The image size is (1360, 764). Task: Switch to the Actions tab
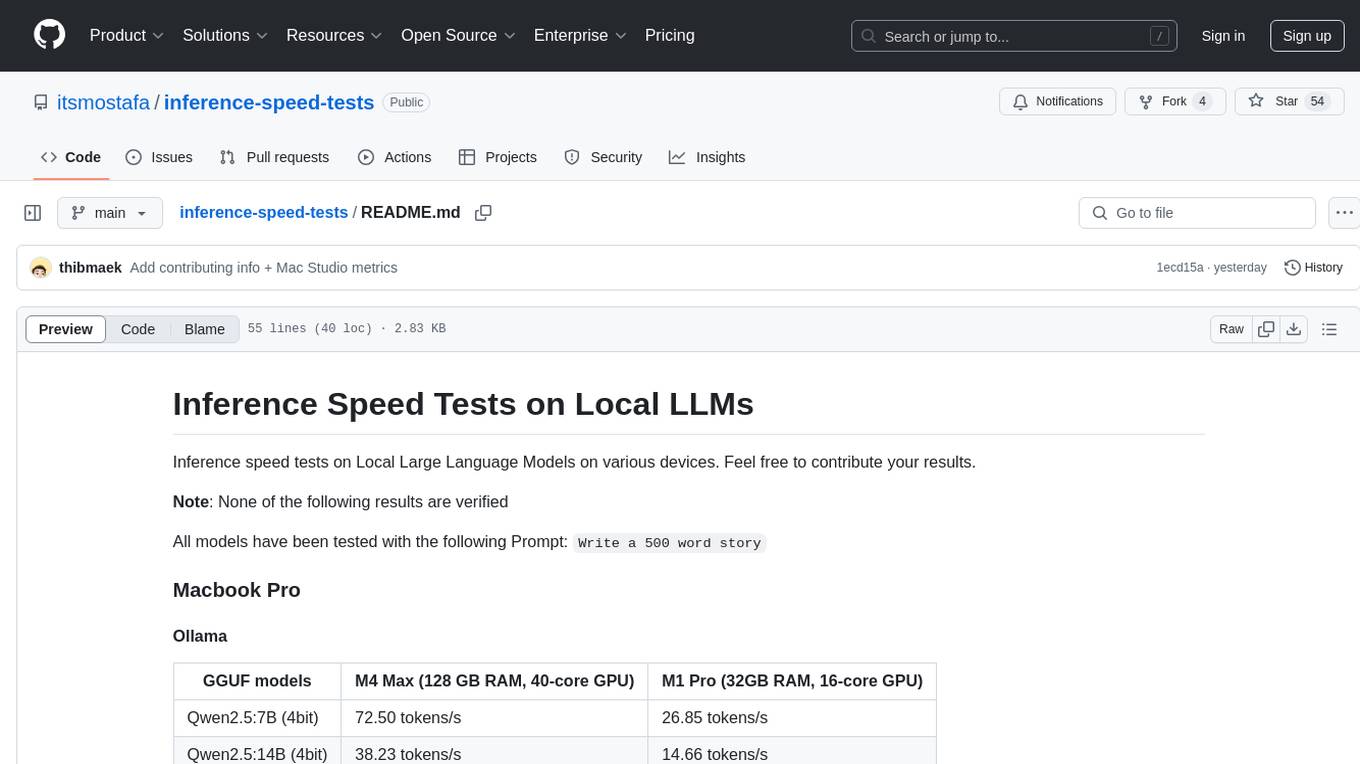[394, 157]
